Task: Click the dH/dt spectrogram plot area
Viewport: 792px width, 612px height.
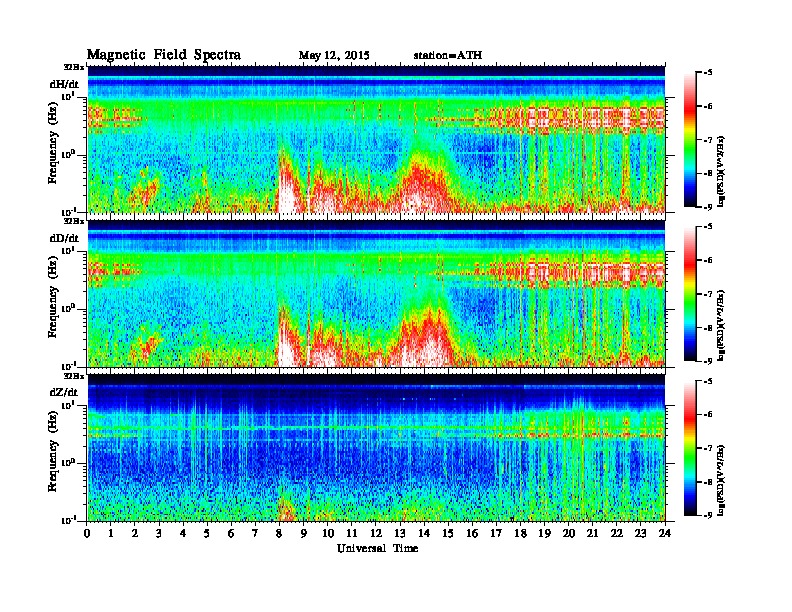Action: pos(376,139)
